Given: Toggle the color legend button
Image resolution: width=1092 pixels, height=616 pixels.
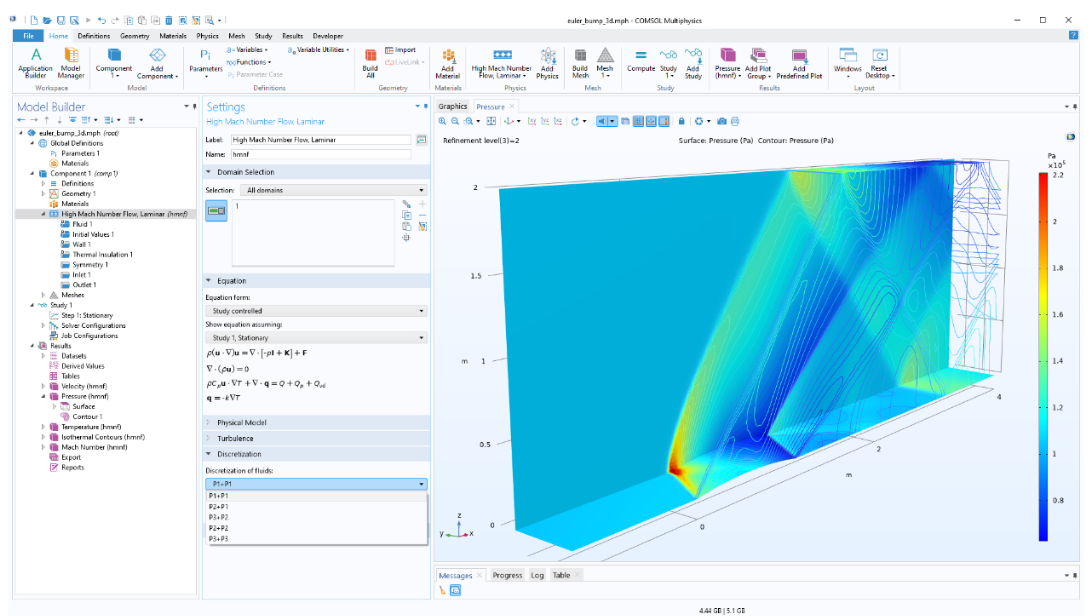Looking at the screenshot, I should pyautogui.click(x=664, y=121).
